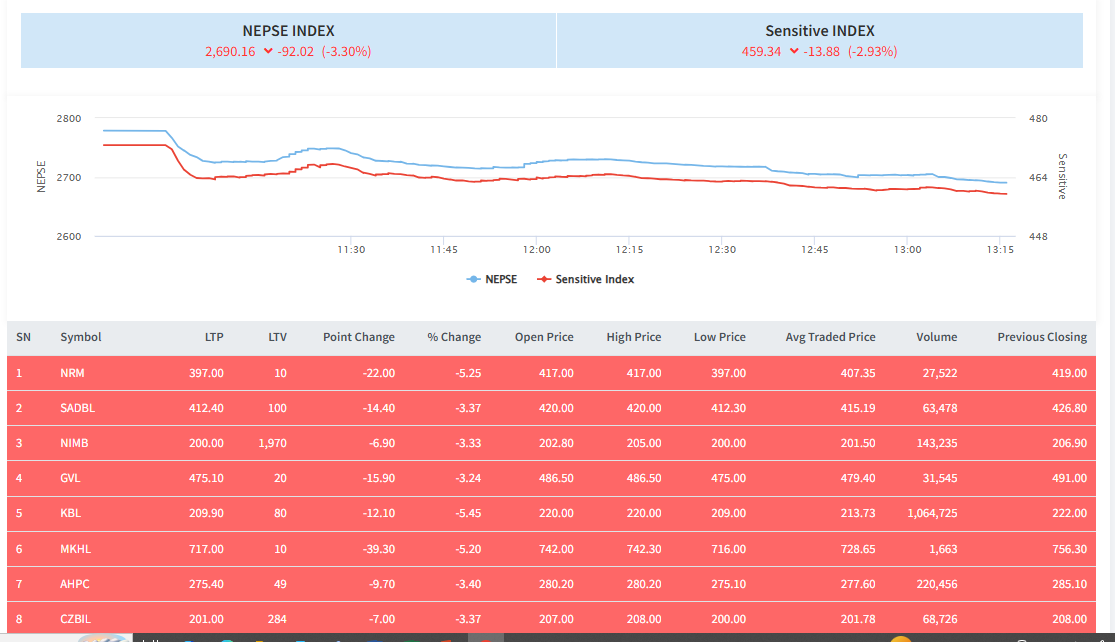This screenshot has width=1115, height=642.
Task: Click the Previous Closing column header
Action: pyautogui.click(x=1041, y=337)
